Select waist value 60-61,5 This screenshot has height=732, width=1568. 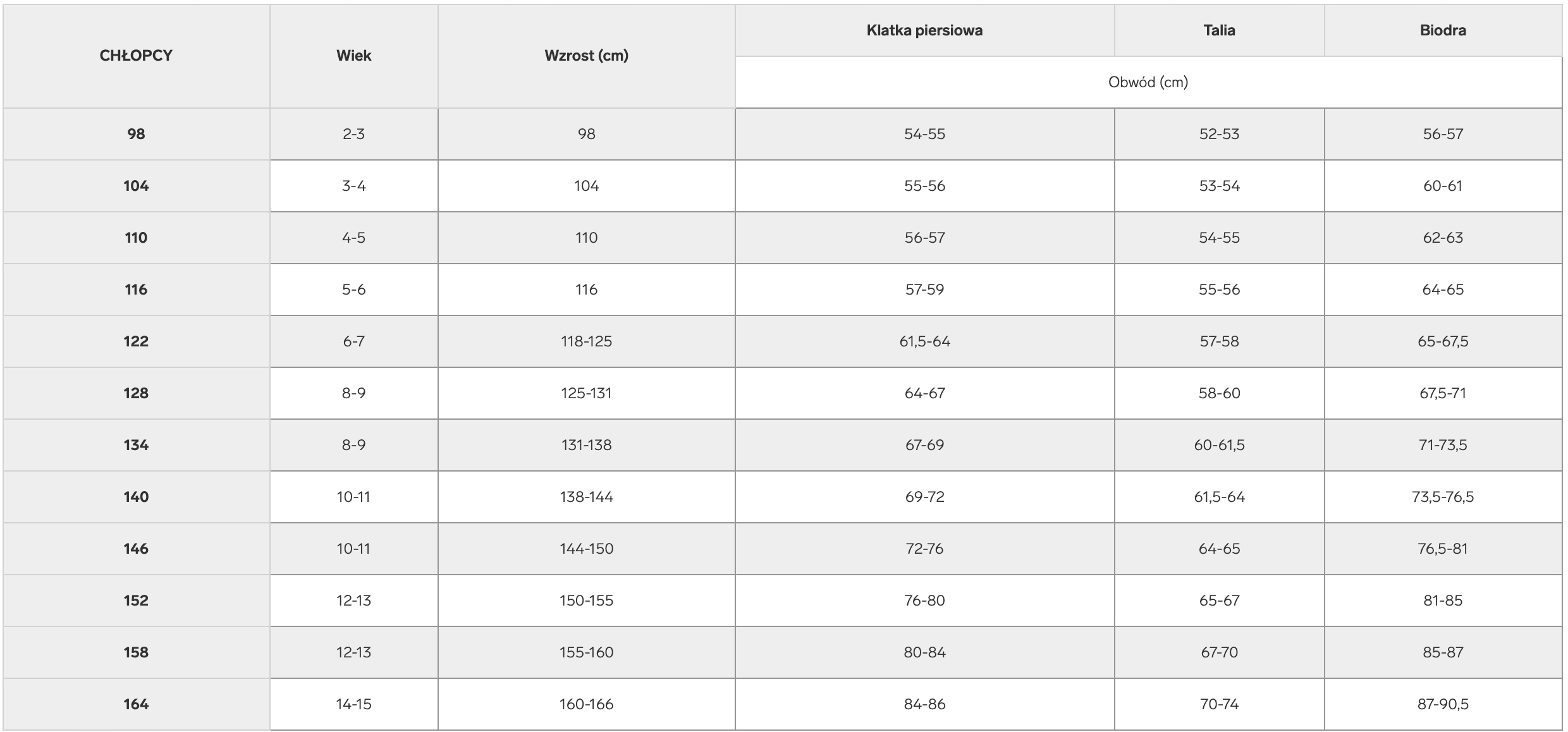coord(1219,445)
